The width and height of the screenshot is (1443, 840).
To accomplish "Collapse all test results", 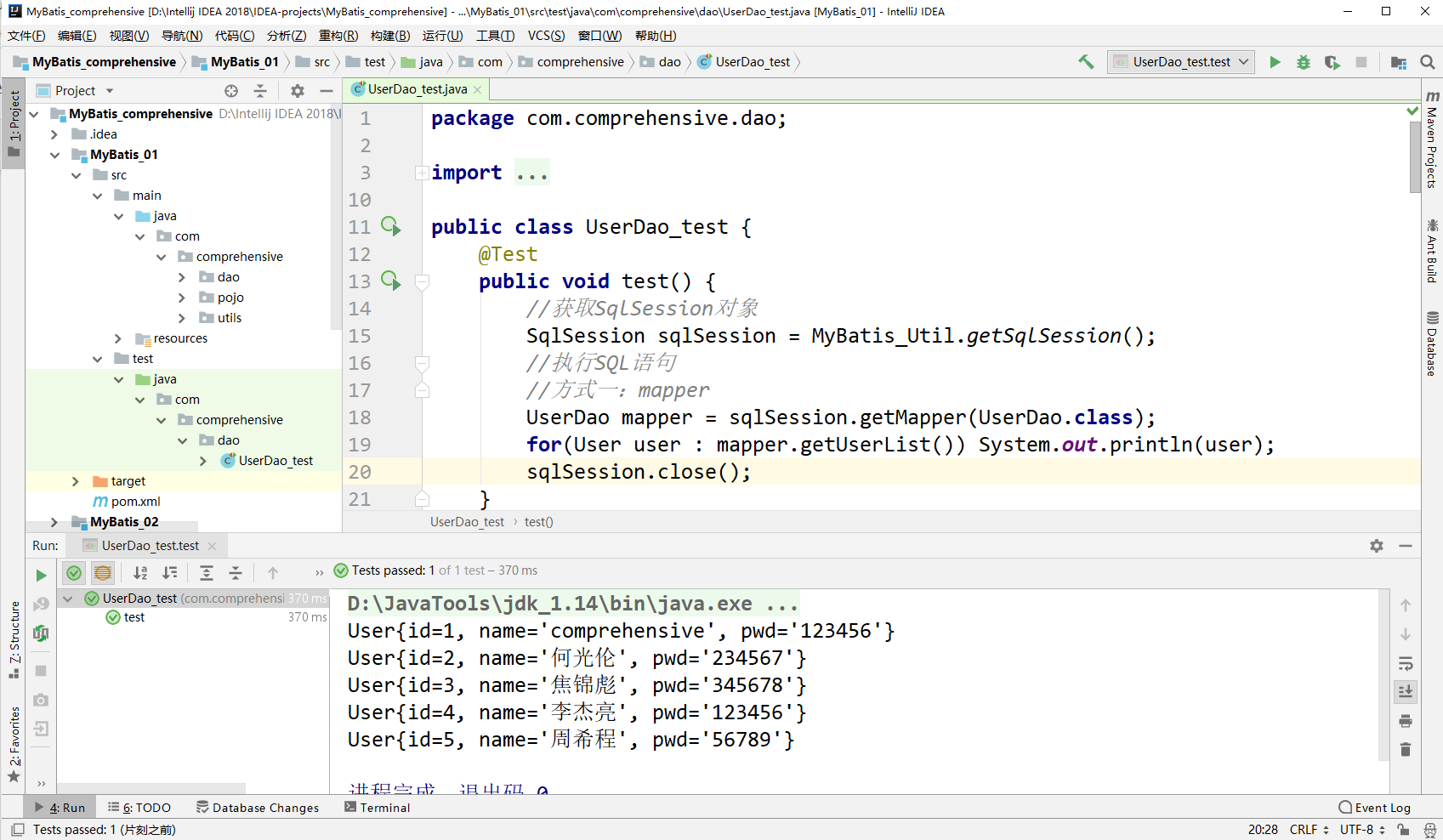I will (236, 573).
